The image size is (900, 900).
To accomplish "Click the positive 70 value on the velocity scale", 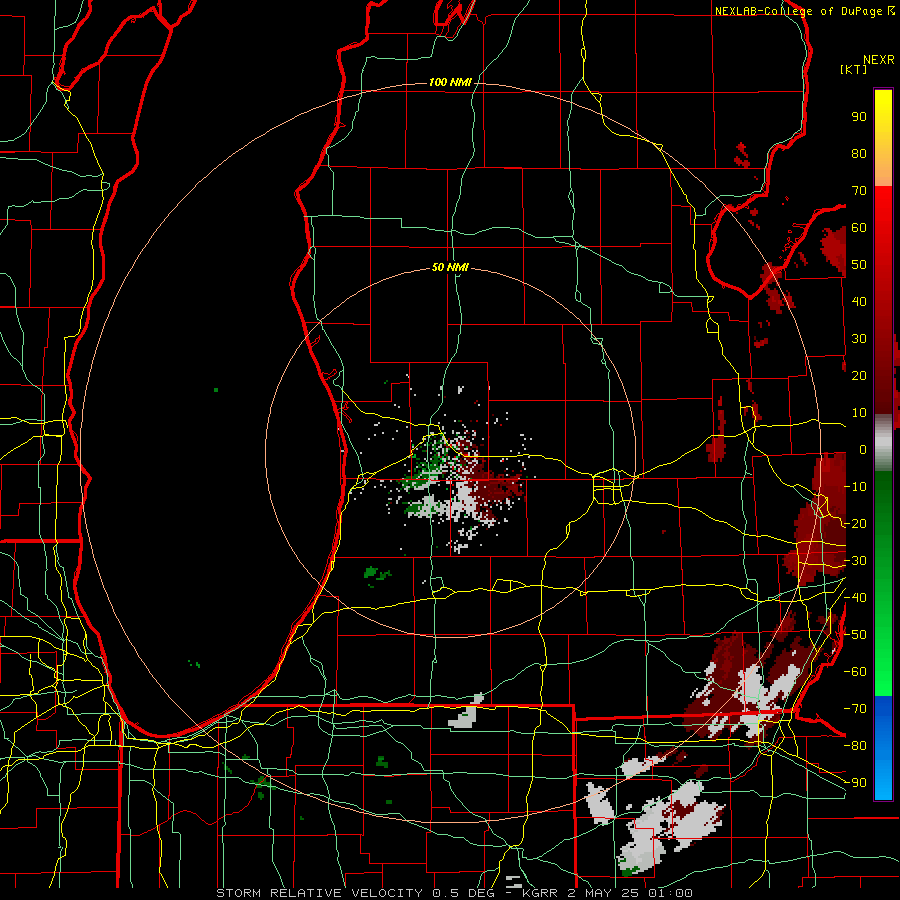I will click(859, 191).
